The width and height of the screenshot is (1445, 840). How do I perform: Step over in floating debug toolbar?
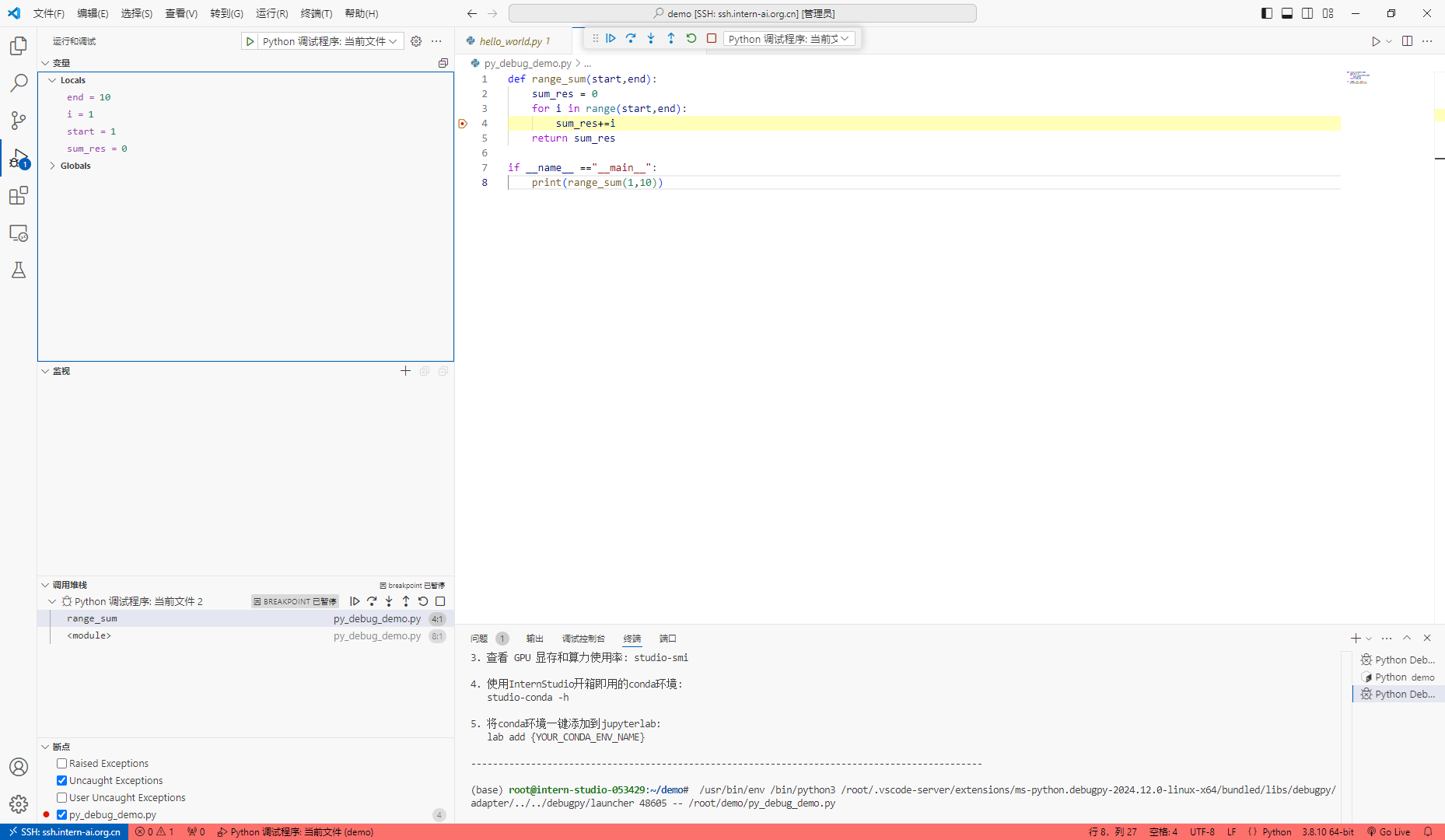[x=631, y=38]
